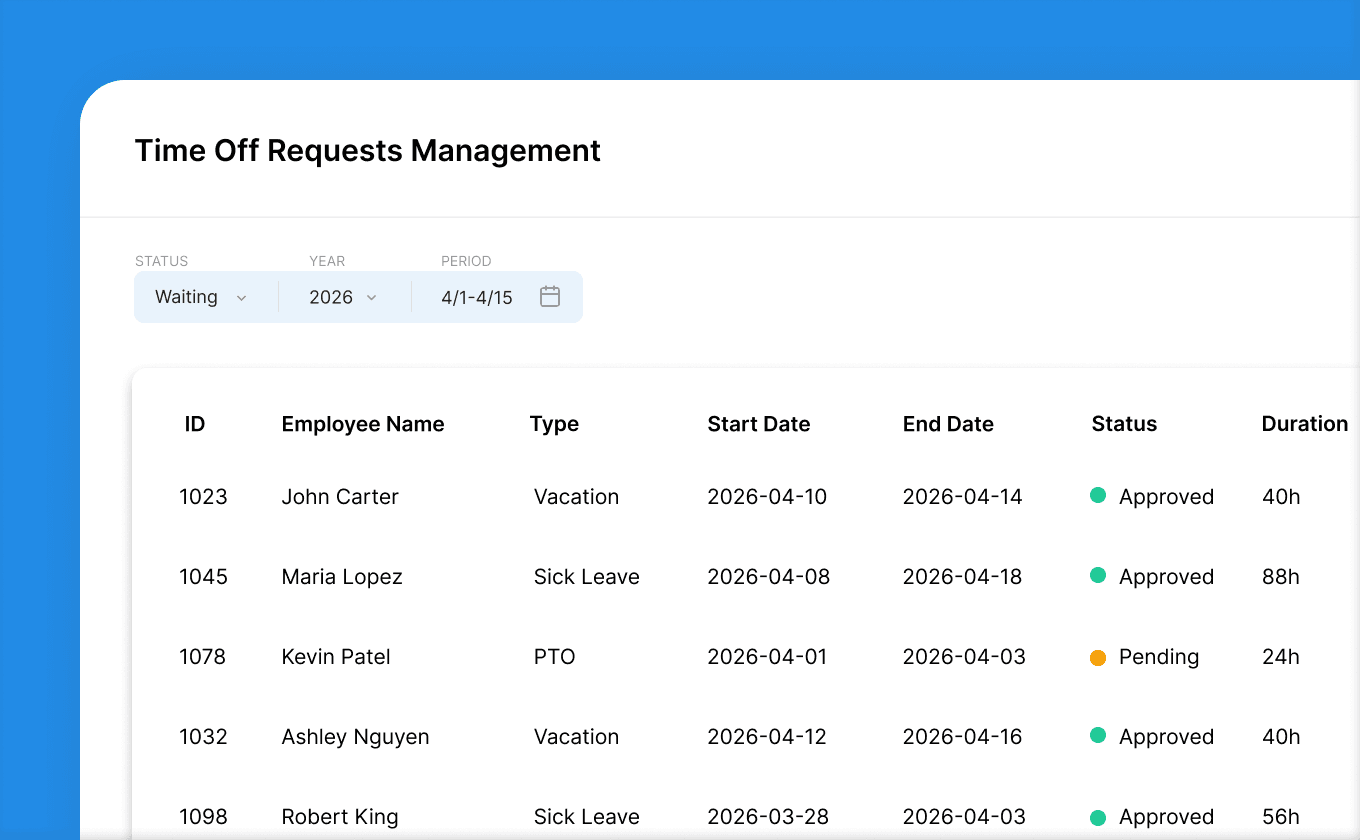Click the Approved status indicator for Maria Lopez
Image resolution: width=1360 pixels, height=840 pixels.
[x=1099, y=577]
